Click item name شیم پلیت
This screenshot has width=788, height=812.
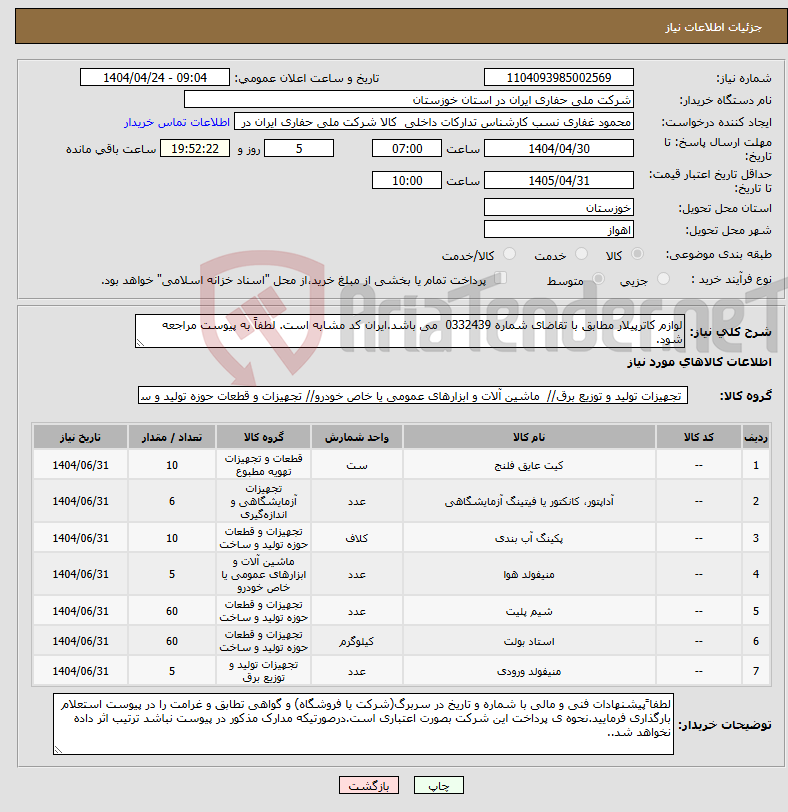[x=529, y=611]
